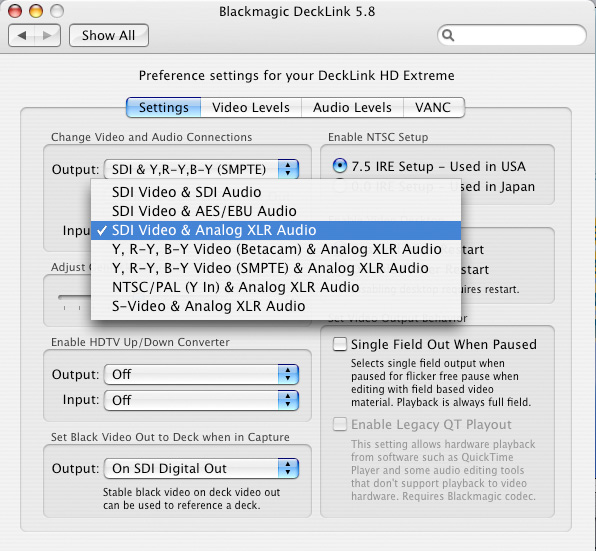Choose SDI Video & SDI Audio
596x551 pixels.
coord(276,192)
